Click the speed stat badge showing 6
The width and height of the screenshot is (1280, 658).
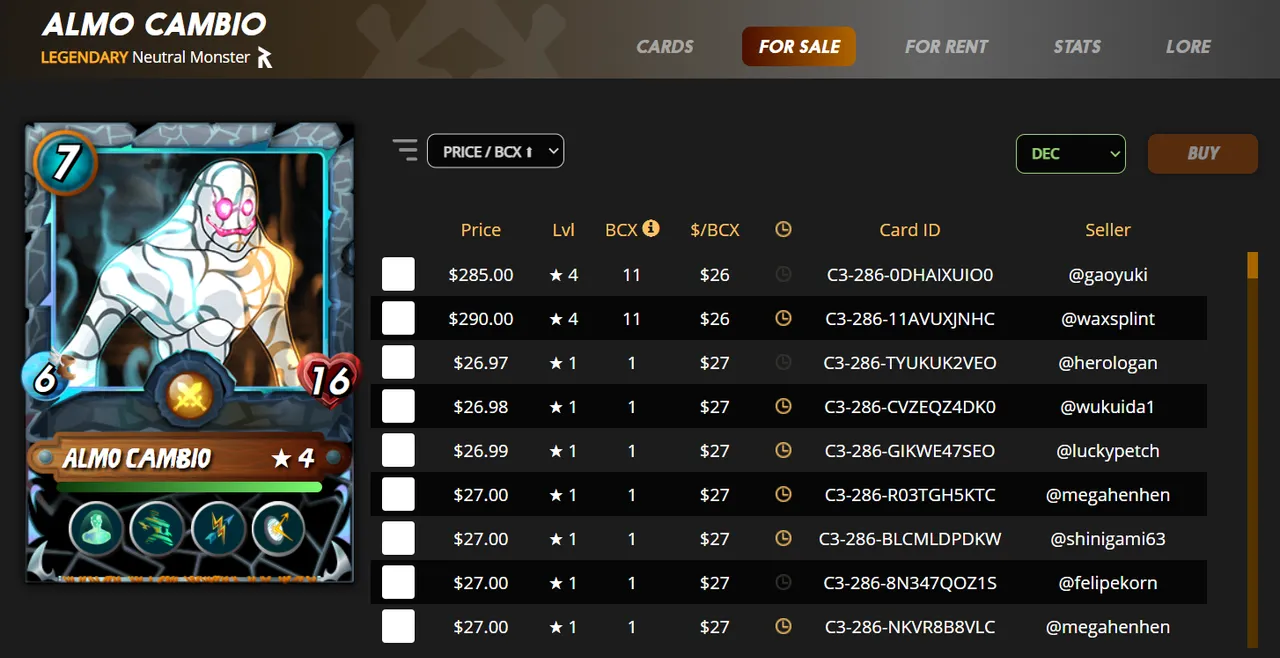(x=46, y=378)
